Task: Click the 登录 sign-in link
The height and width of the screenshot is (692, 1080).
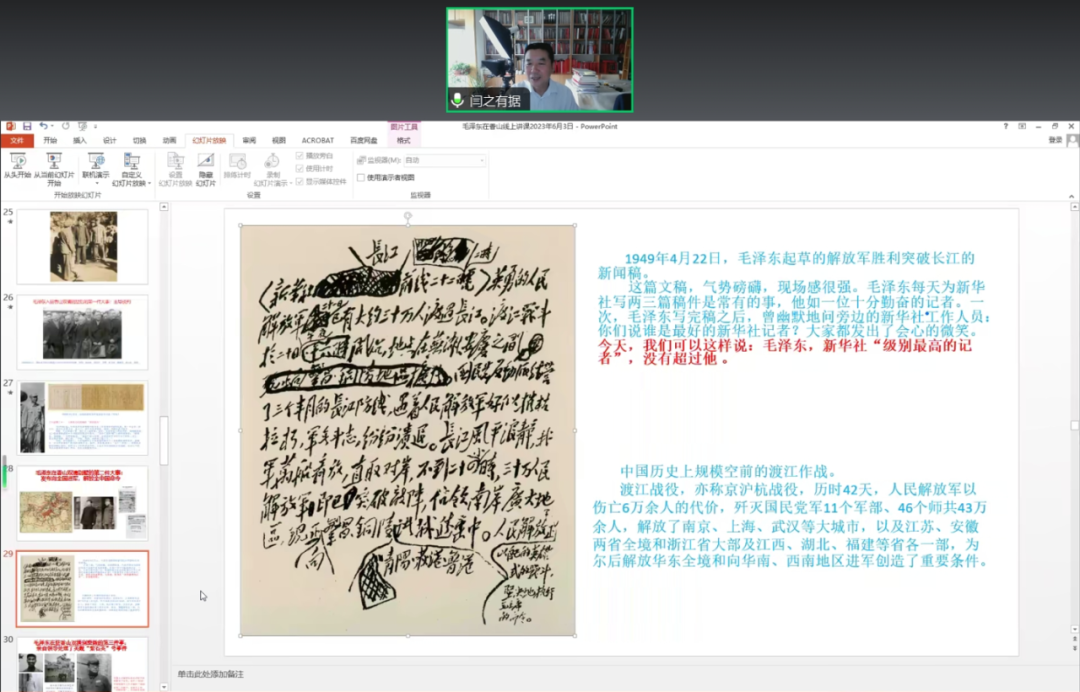Action: click(1055, 140)
